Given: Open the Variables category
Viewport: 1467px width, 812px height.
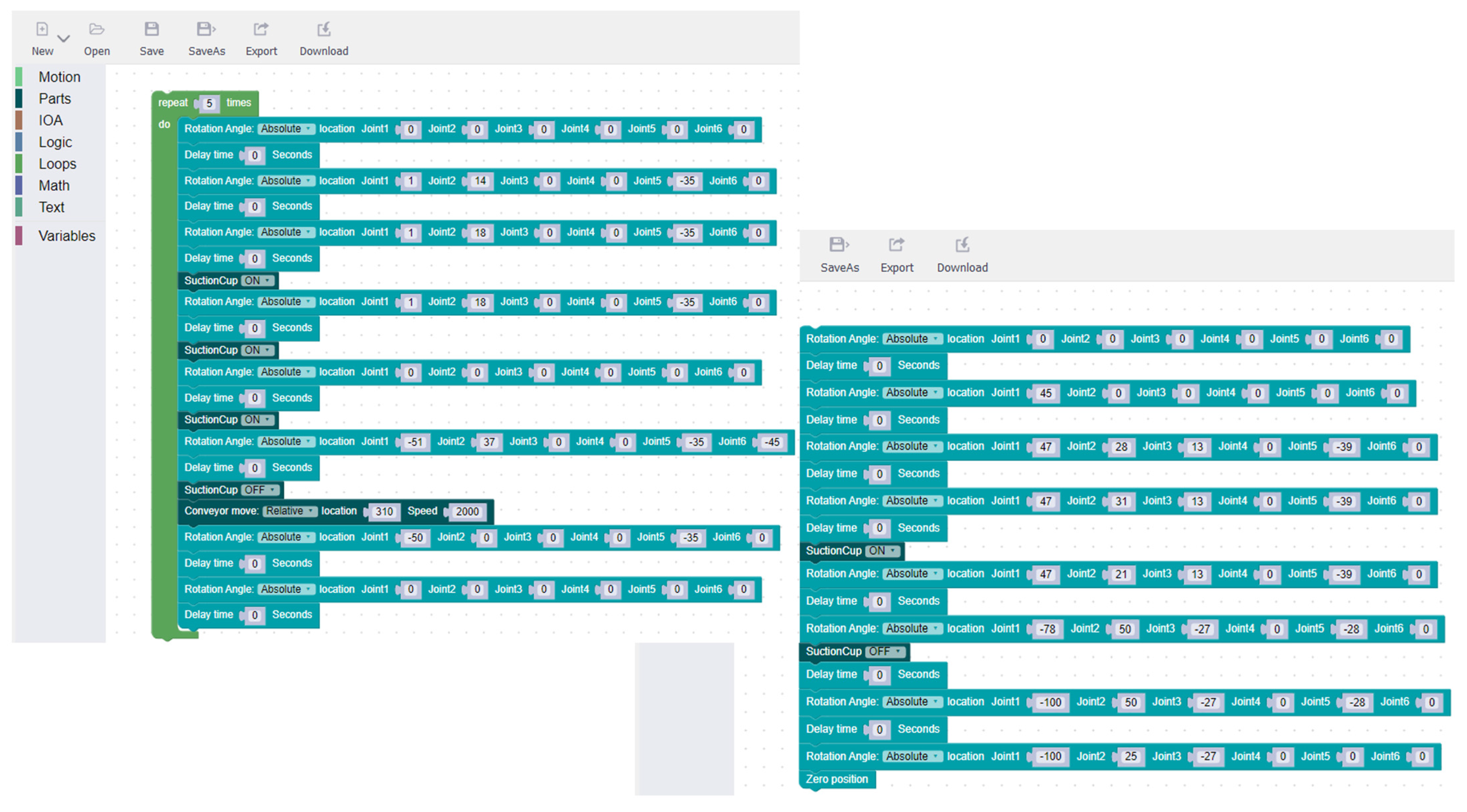Looking at the screenshot, I should coord(67,236).
